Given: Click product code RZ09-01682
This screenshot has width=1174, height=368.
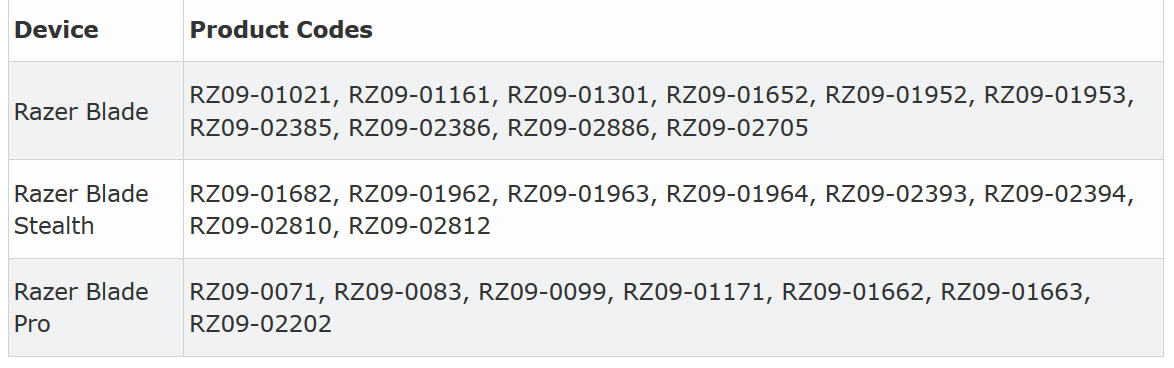Looking at the screenshot, I should [260, 194].
